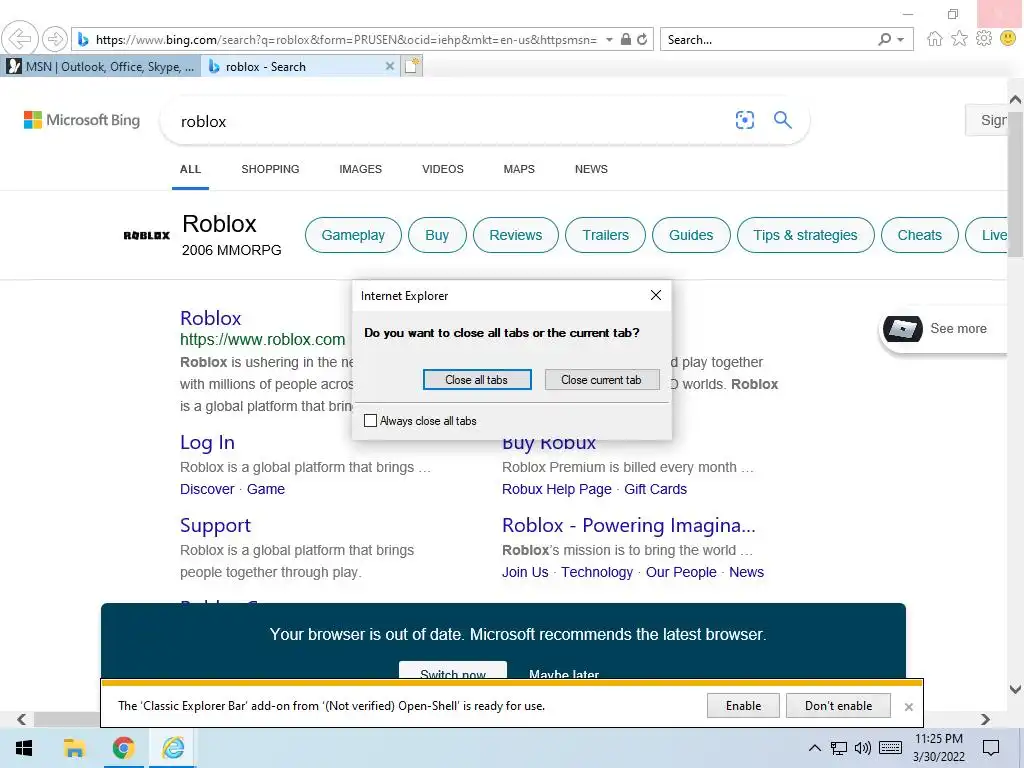Click the security lock icon
The width and height of the screenshot is (1024, 768).
(626, 39)
